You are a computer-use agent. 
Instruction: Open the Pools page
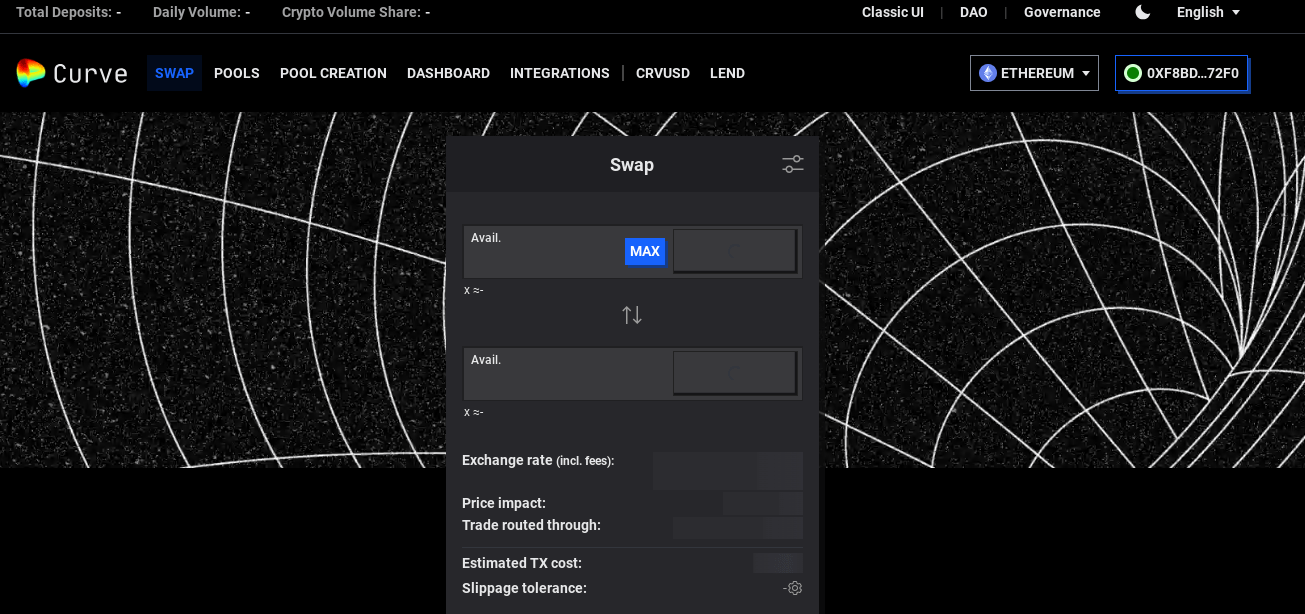(237, 73)
